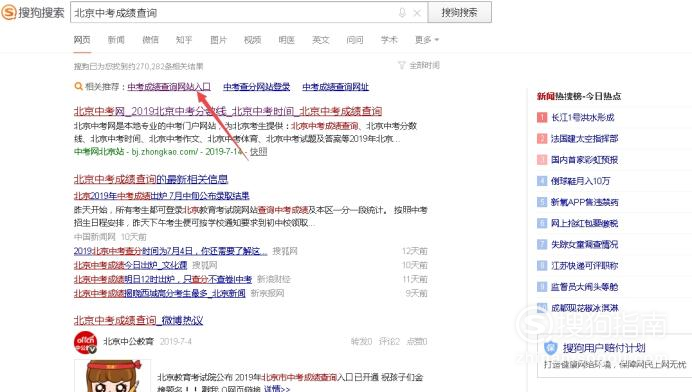Open hot search item 国内首家彩虹预报

584,160
